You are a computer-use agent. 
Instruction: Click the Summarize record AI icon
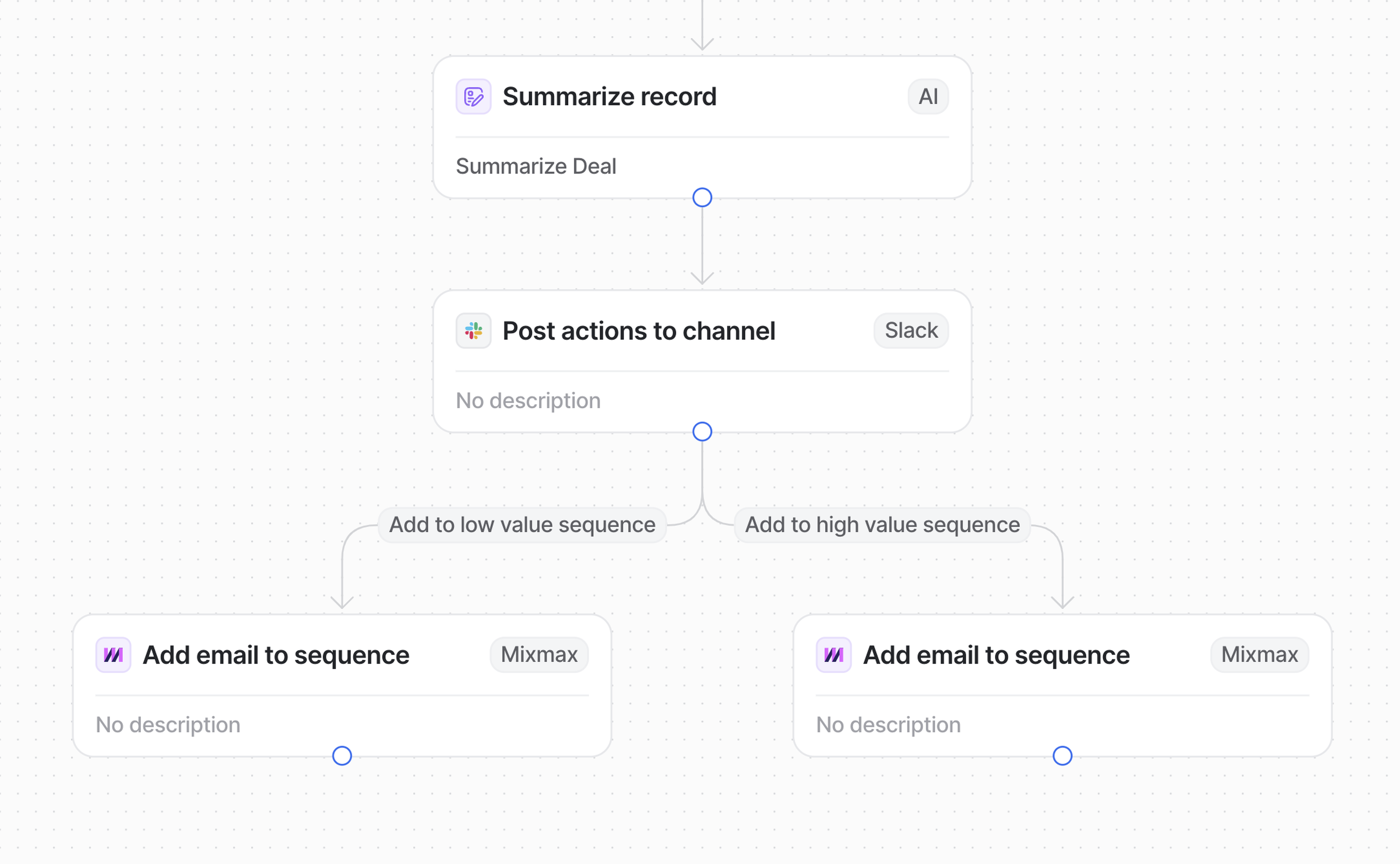click(473, 97)
